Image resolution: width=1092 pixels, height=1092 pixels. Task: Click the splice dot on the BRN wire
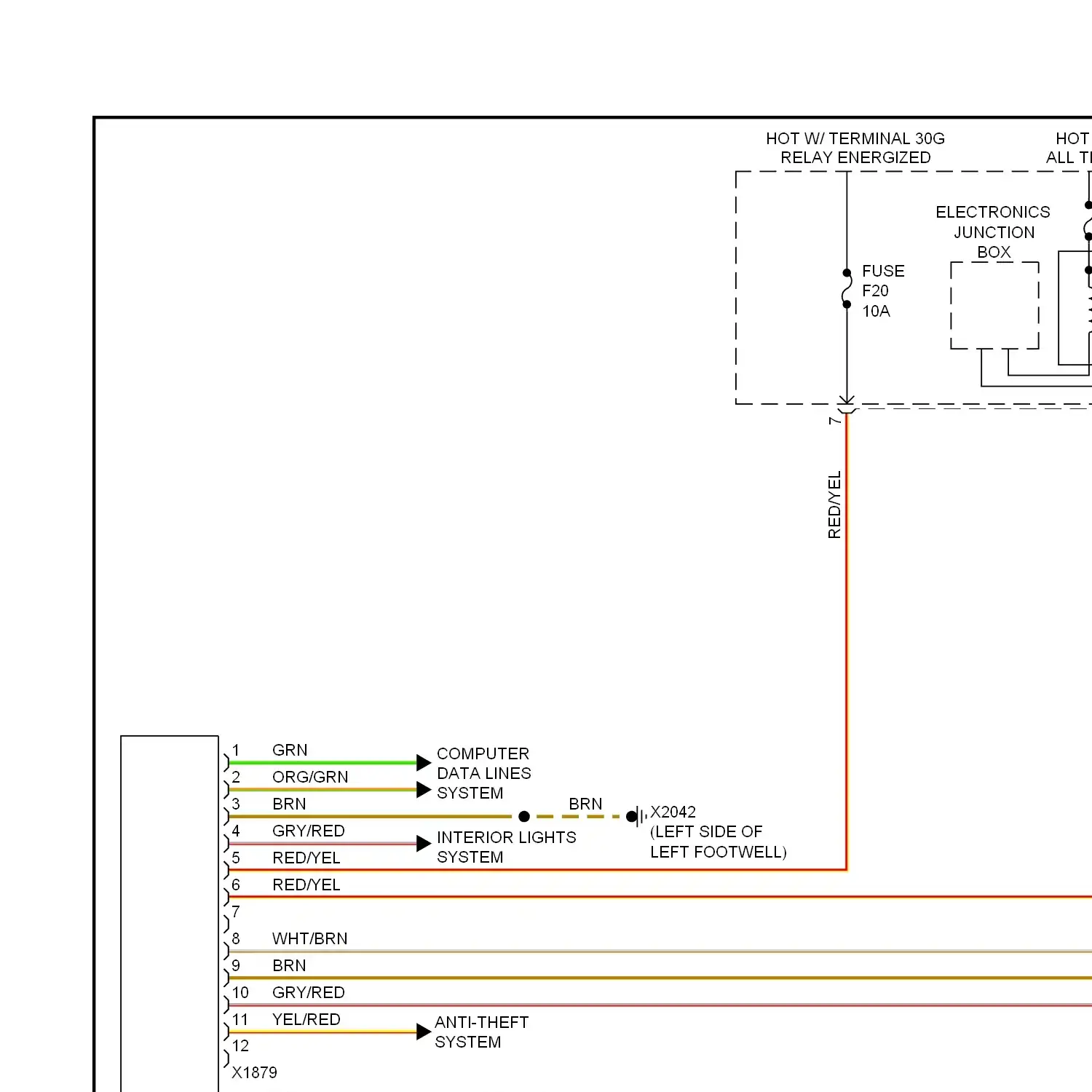(523, 816)
